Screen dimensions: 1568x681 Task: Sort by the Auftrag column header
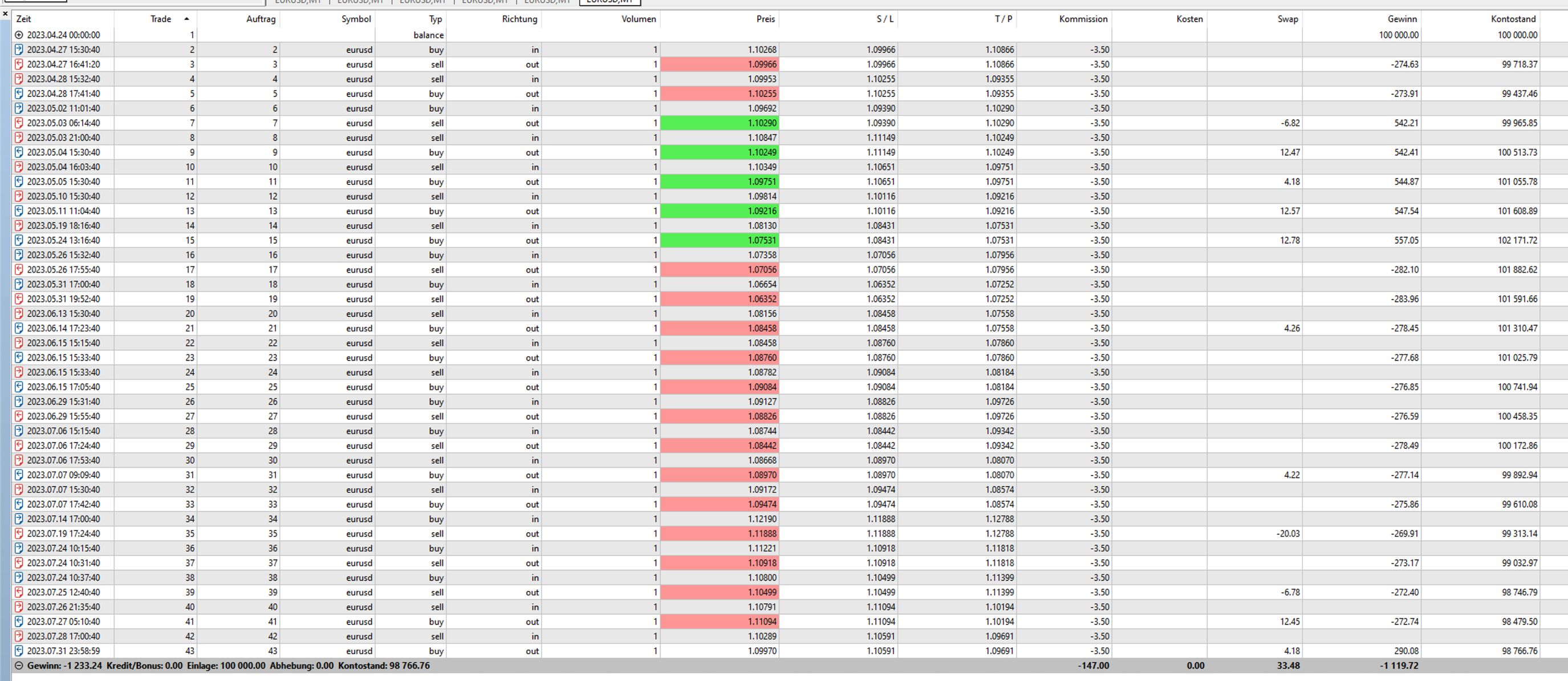click(261, 19)
